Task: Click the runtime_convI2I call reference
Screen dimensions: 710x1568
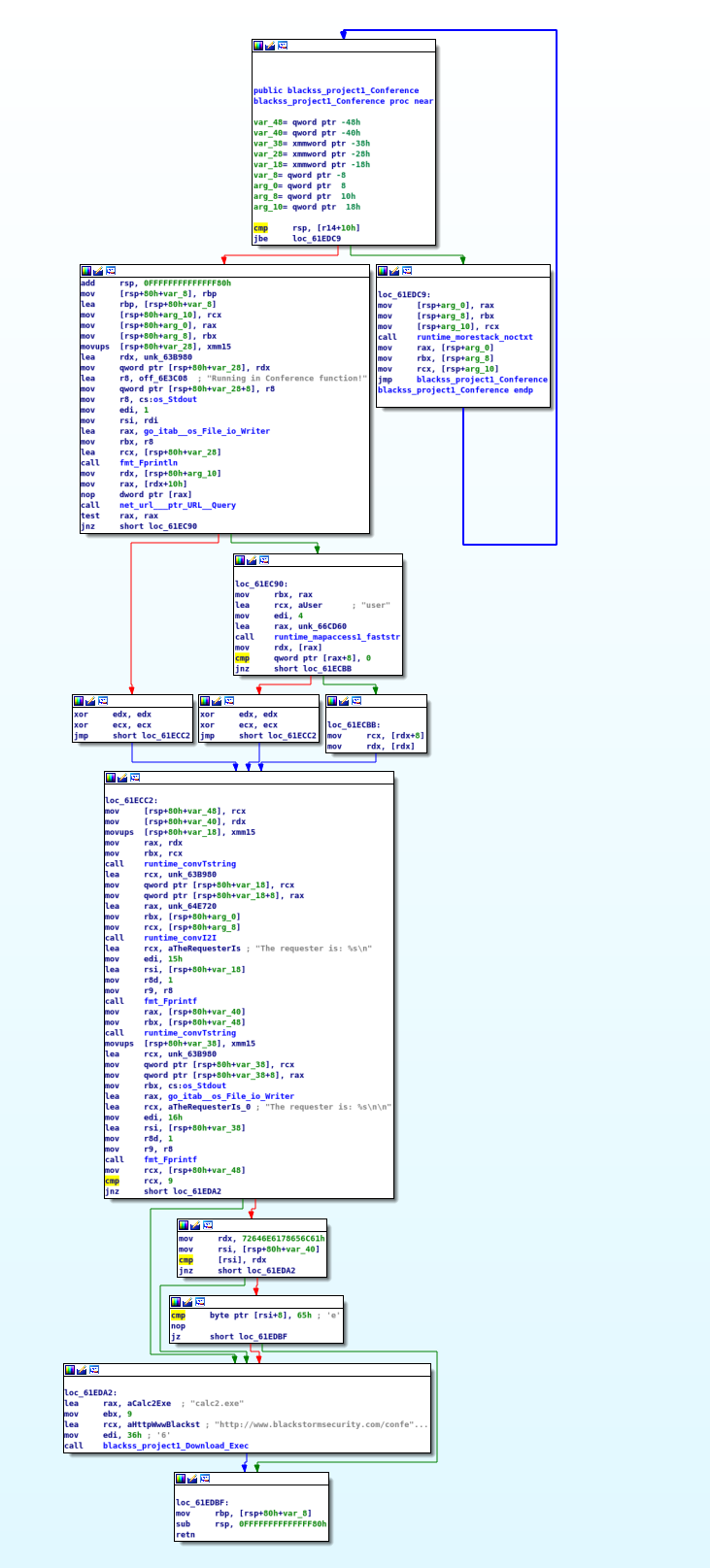Action: [x=179, y=938]
